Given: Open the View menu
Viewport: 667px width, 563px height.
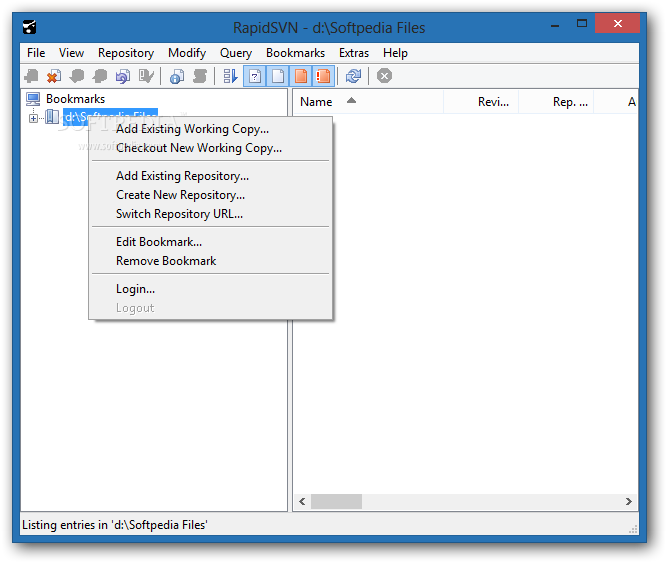Looking at the screenshot, I should pyautogui.click(x=71, y=53).
